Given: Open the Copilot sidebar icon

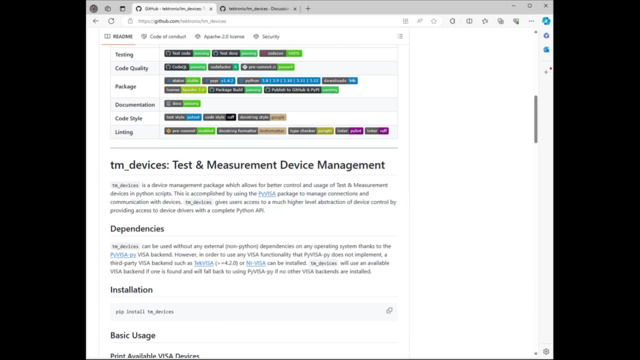Looking at the screenshot, I should [x=546, y=21].
